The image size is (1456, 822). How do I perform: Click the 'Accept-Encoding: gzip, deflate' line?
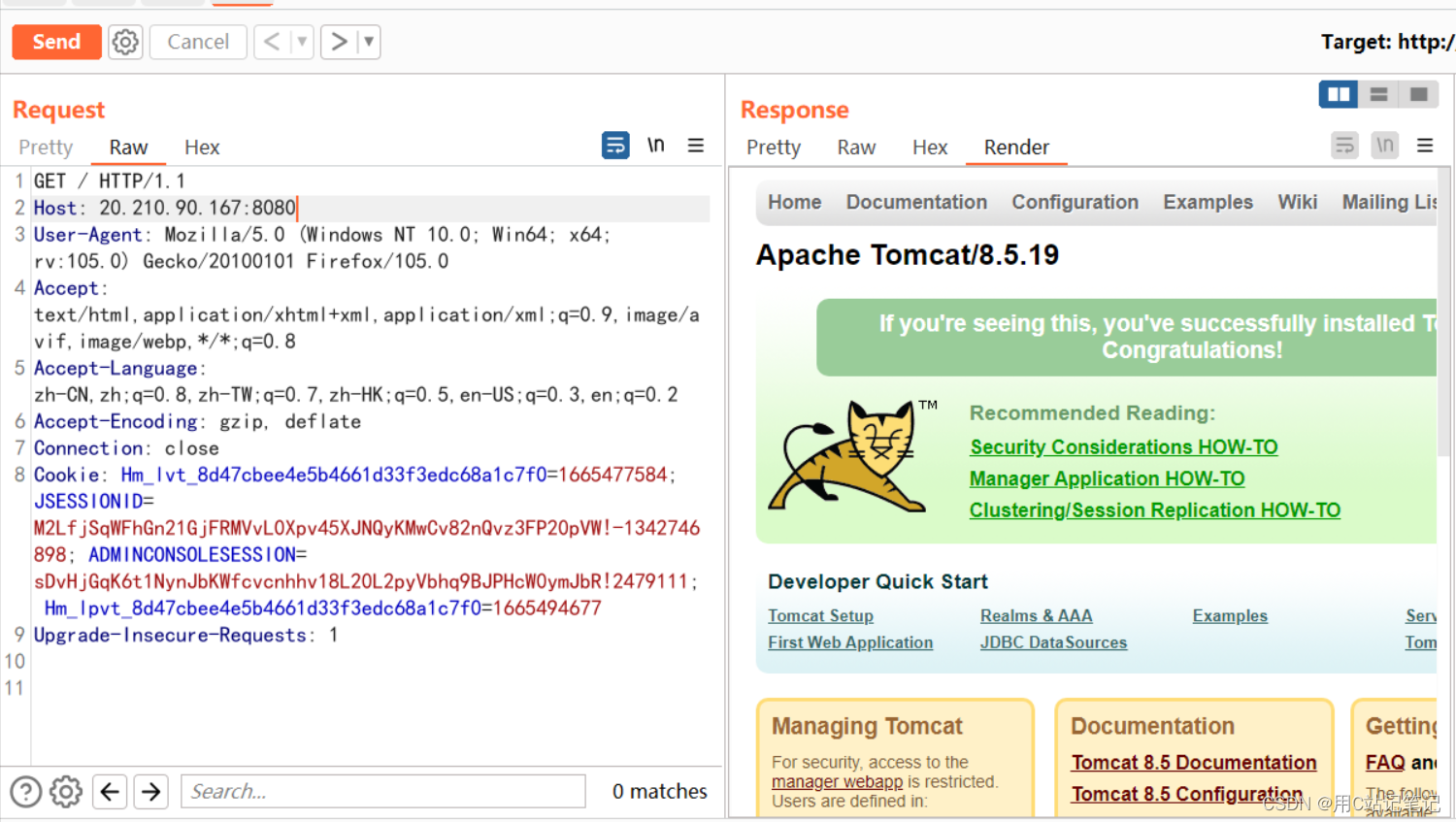coord(197,421)
